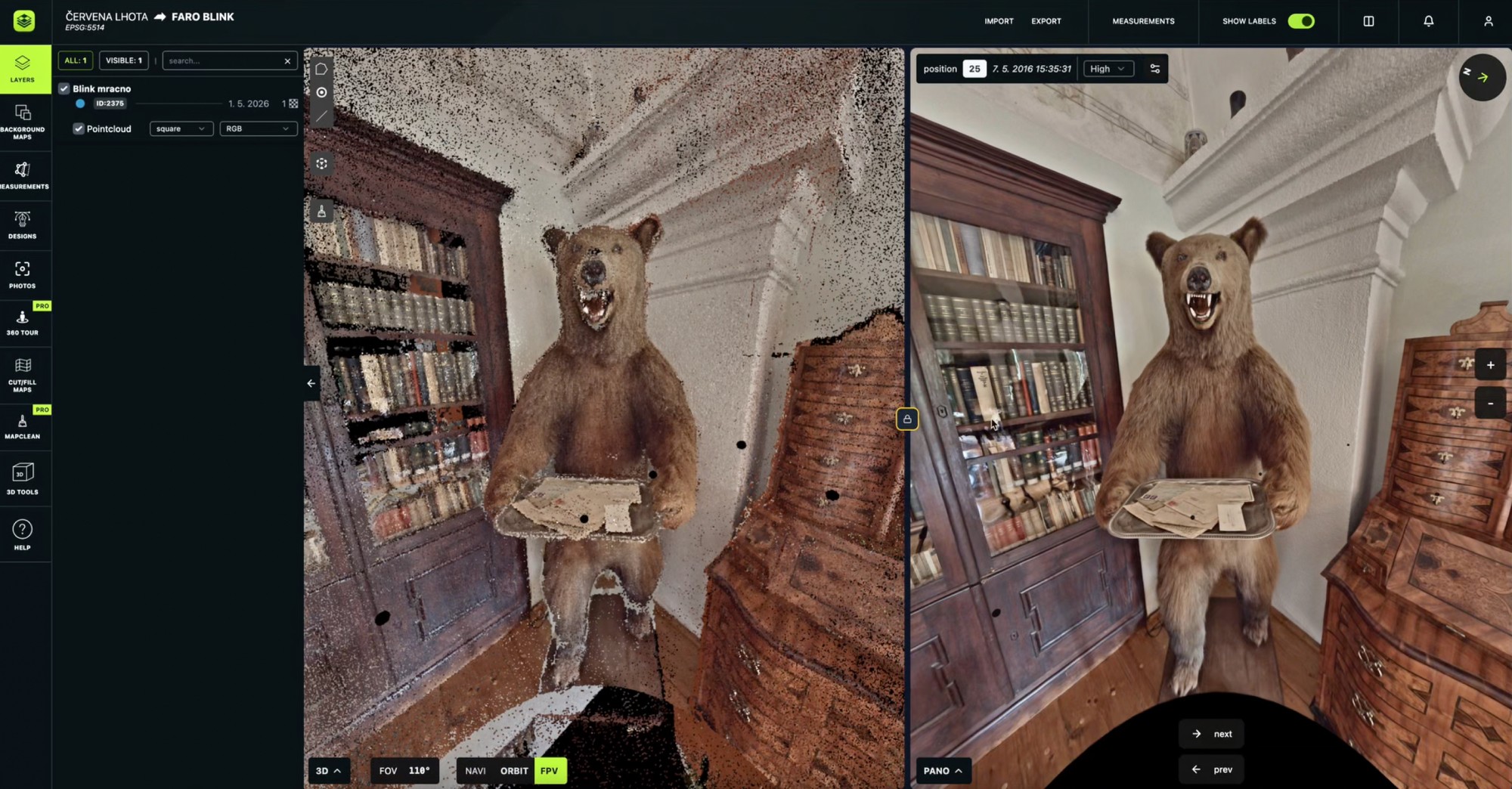Screen dimensions: 1512x789
Task: Click the layer date '1. 5. 2026'
Action: click(x=249, y=104)
